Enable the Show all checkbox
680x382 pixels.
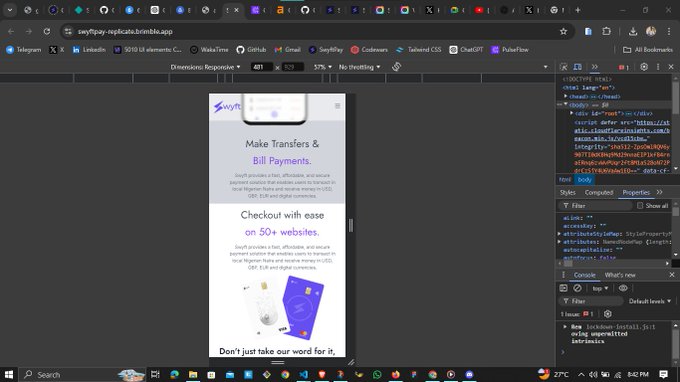pyautogui.click(x=640, y=206)
